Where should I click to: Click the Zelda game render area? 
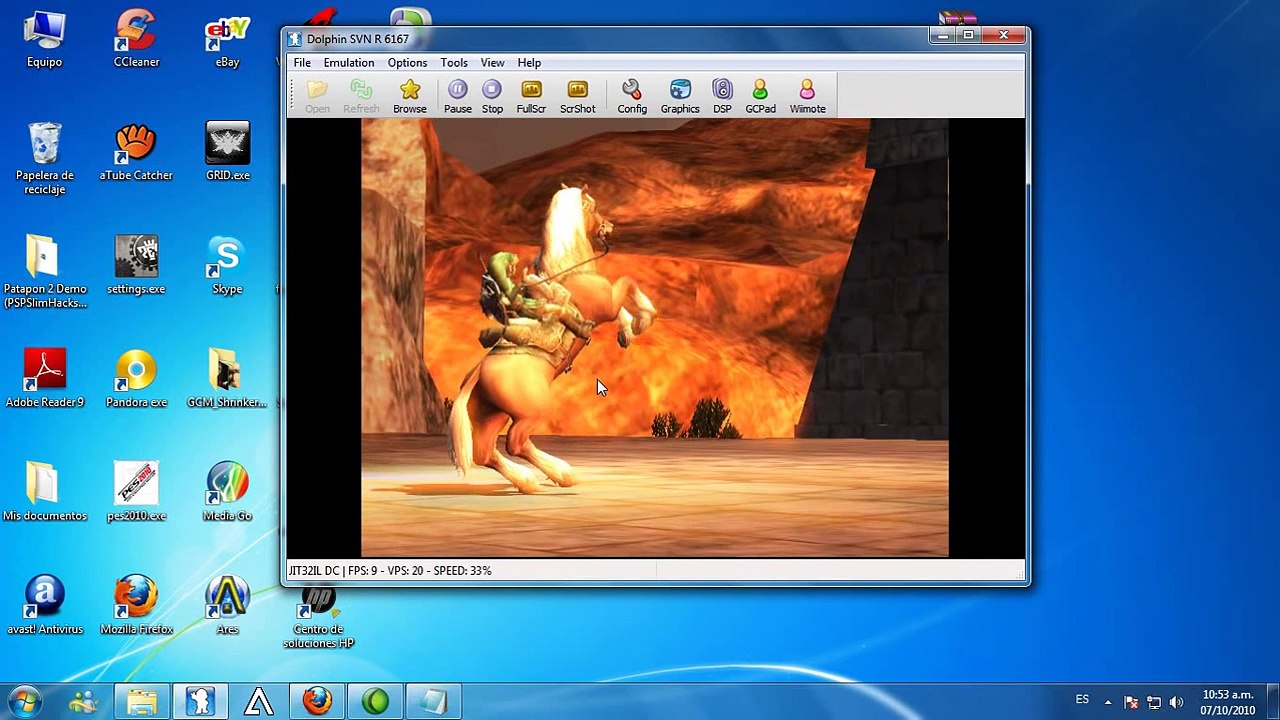point(655,337)
